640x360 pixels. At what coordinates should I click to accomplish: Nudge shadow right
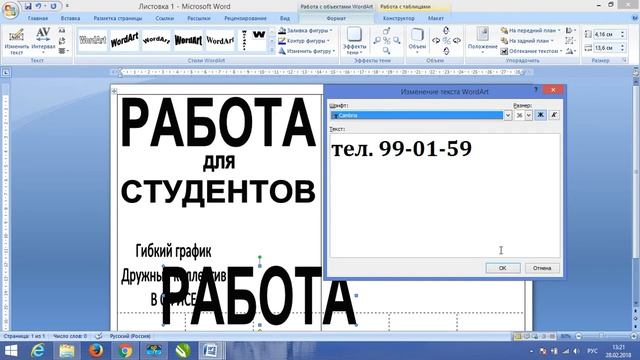[x=396, y=41]
